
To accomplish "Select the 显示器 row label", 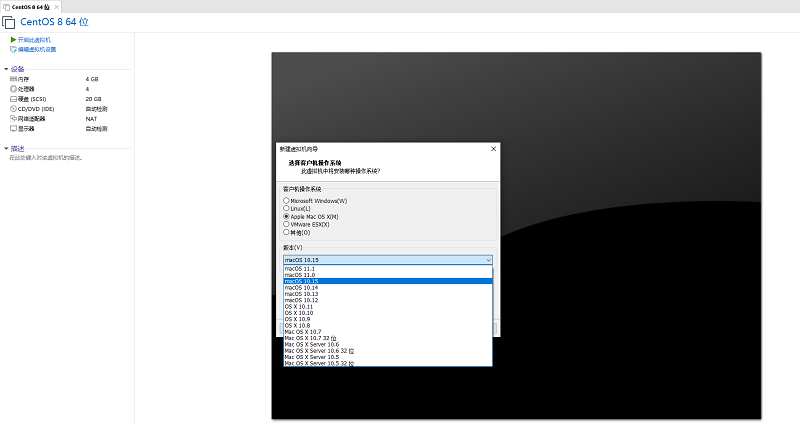I will tap(26, 129).
